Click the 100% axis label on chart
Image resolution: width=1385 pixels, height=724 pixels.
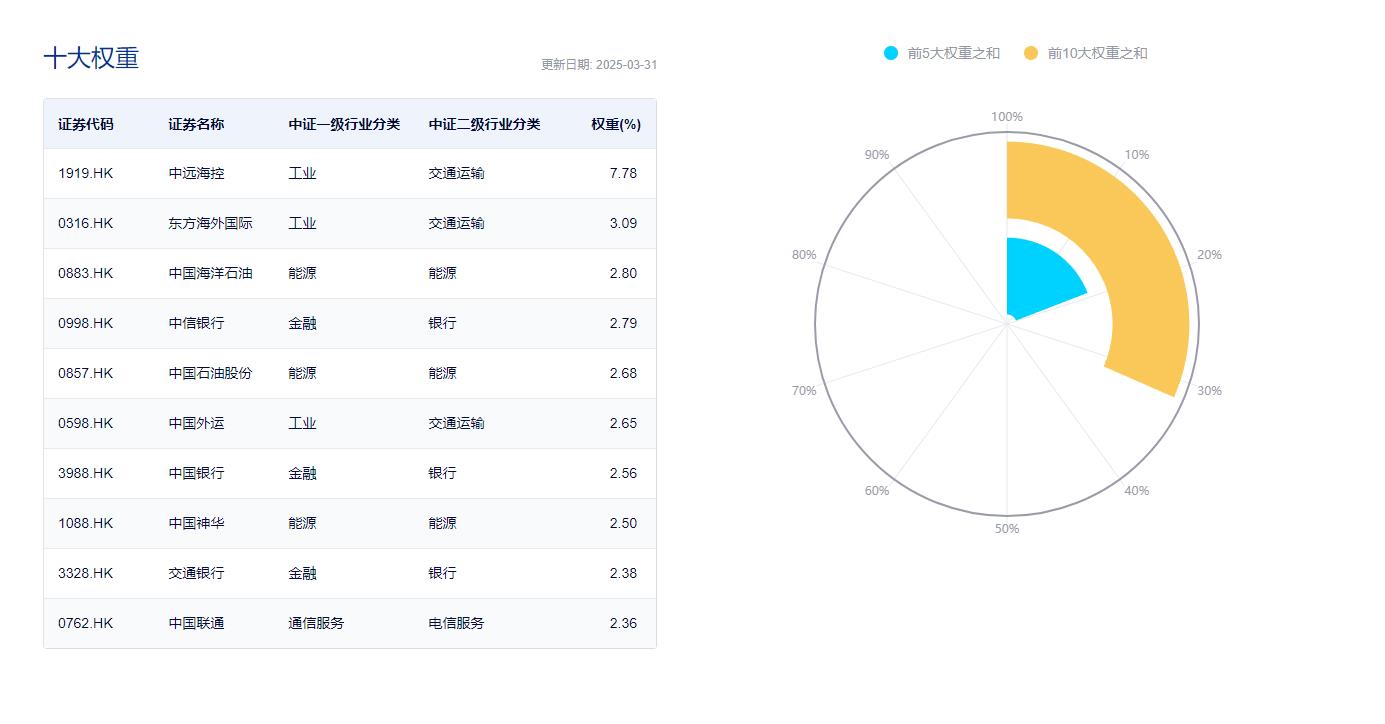(1007, 116)
